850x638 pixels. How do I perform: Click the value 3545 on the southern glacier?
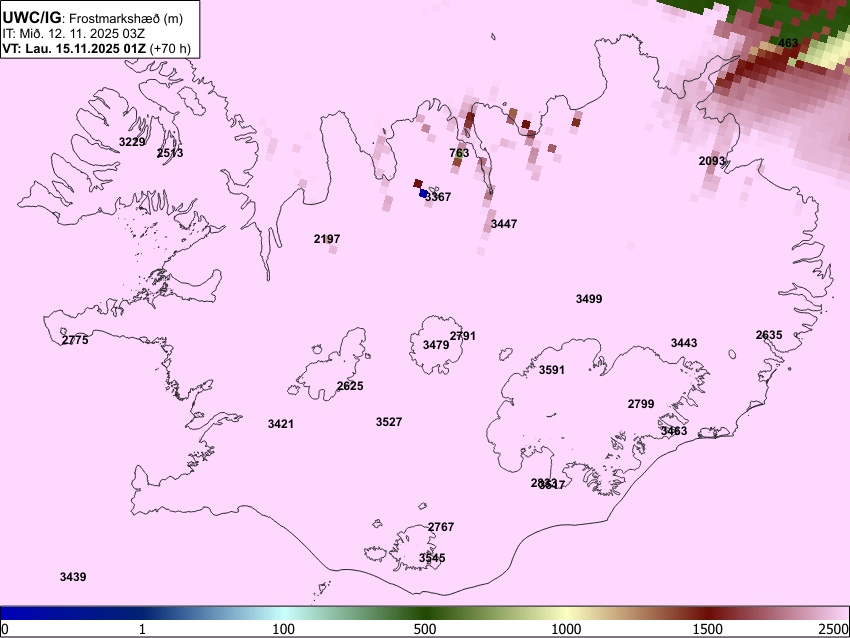tap(432, 558)
